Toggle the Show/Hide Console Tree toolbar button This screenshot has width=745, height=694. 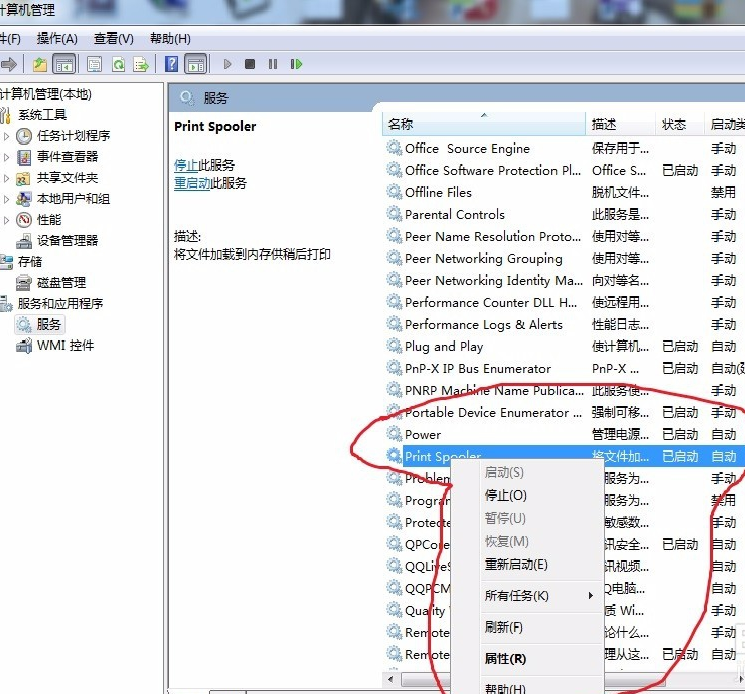63,64
